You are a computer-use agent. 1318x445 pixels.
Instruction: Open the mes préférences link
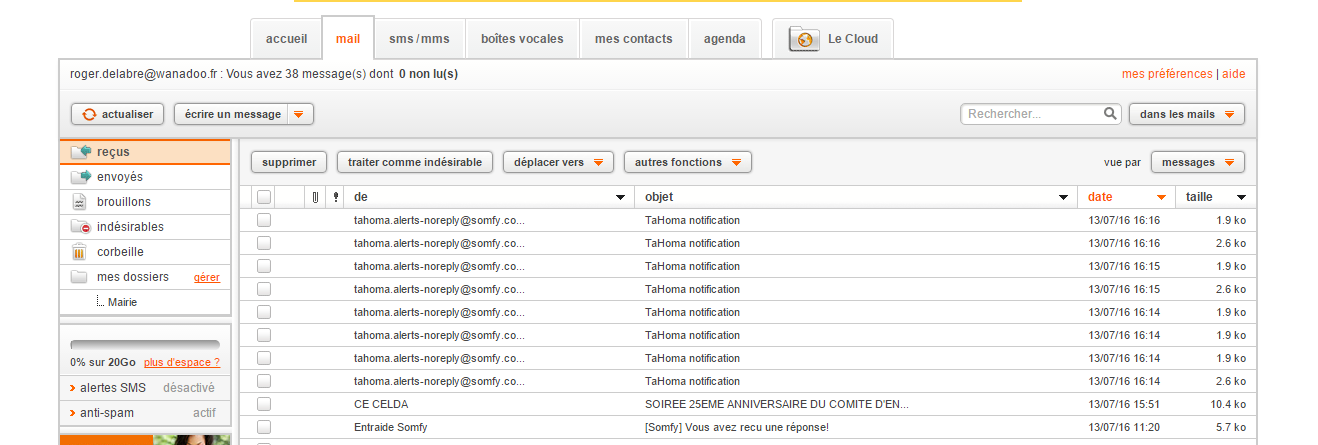coord(1166,74)
